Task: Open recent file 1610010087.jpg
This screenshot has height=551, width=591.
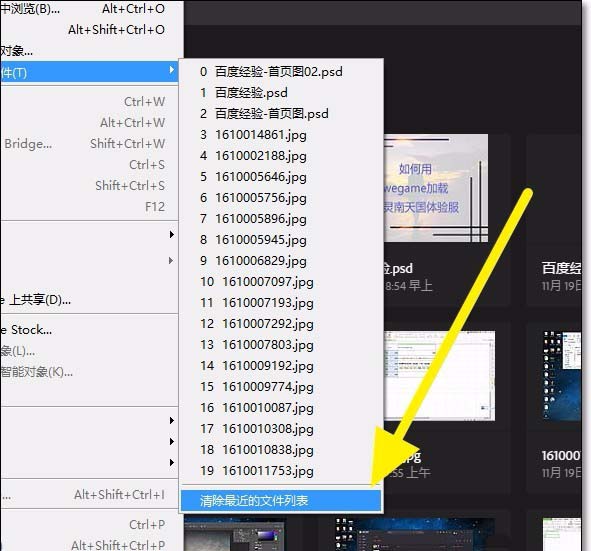Action: pos(281,408)
